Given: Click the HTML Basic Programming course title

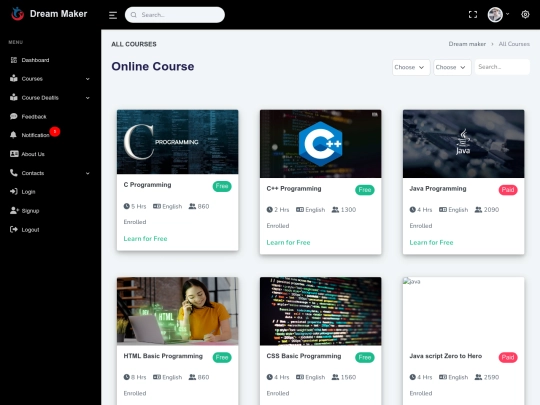Looking at the screenshot, I should coord(163,356).
